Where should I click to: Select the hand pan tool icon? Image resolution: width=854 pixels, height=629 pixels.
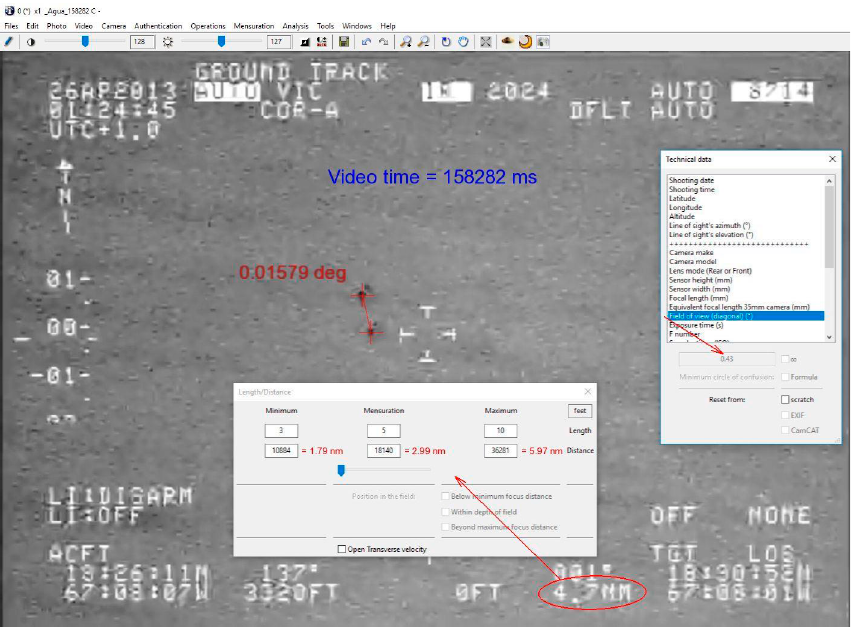pos(464,42)
